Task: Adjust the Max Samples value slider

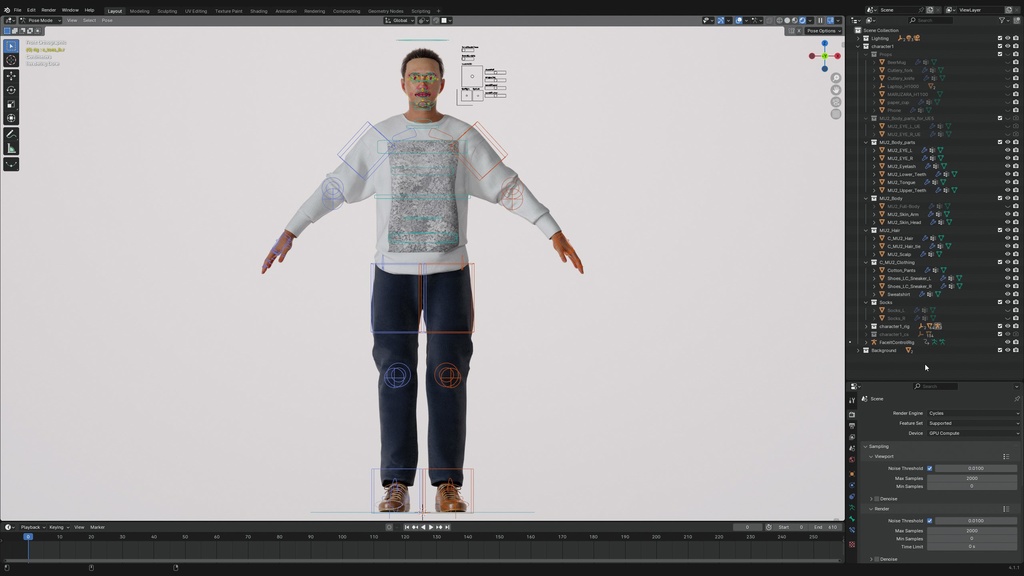Action: [x=972, y=476]
